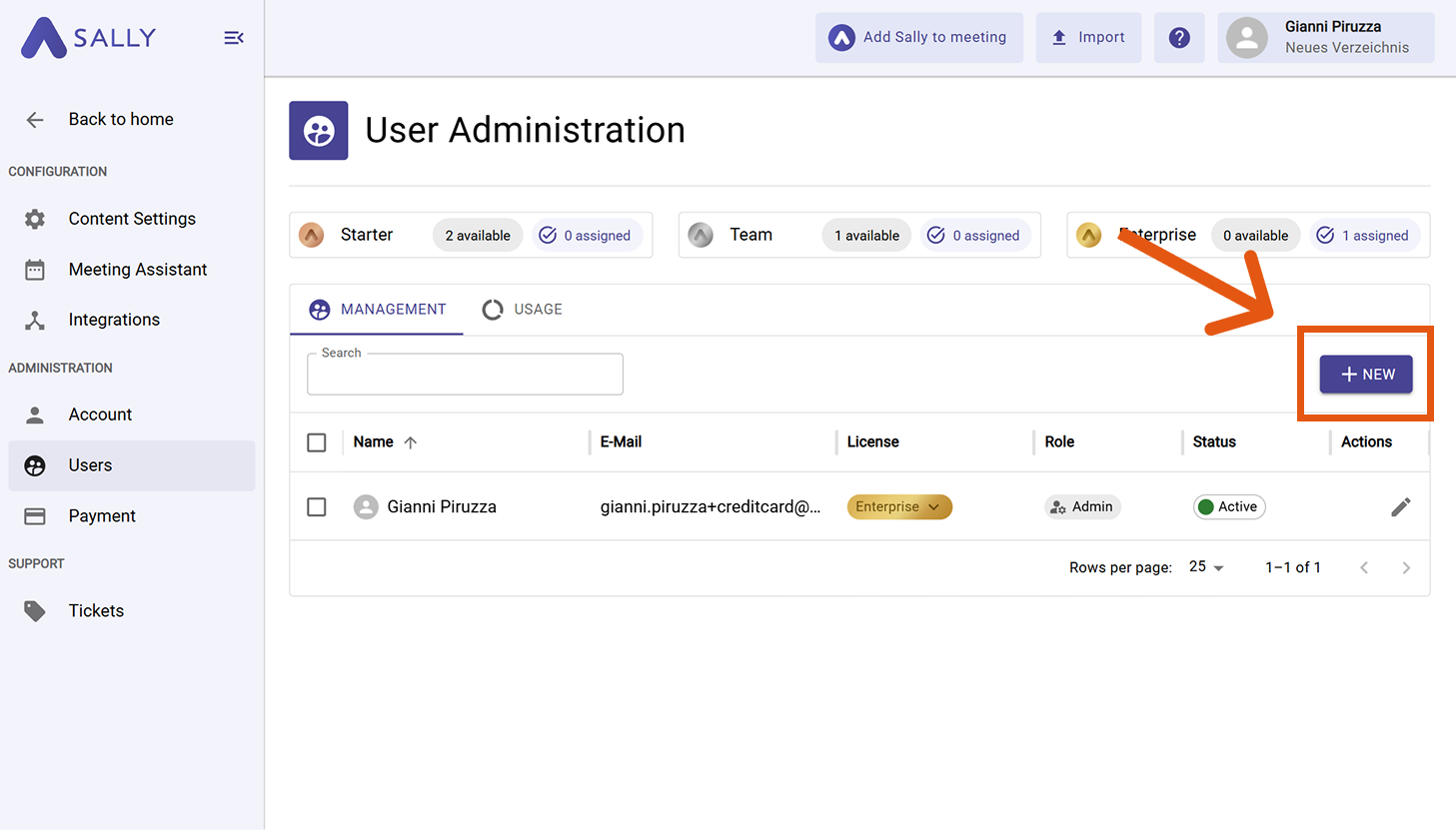Image resolution: width=1456 pixels, height=830 pixels.
Task: Open Account in the sidebar
Action: 132,415
